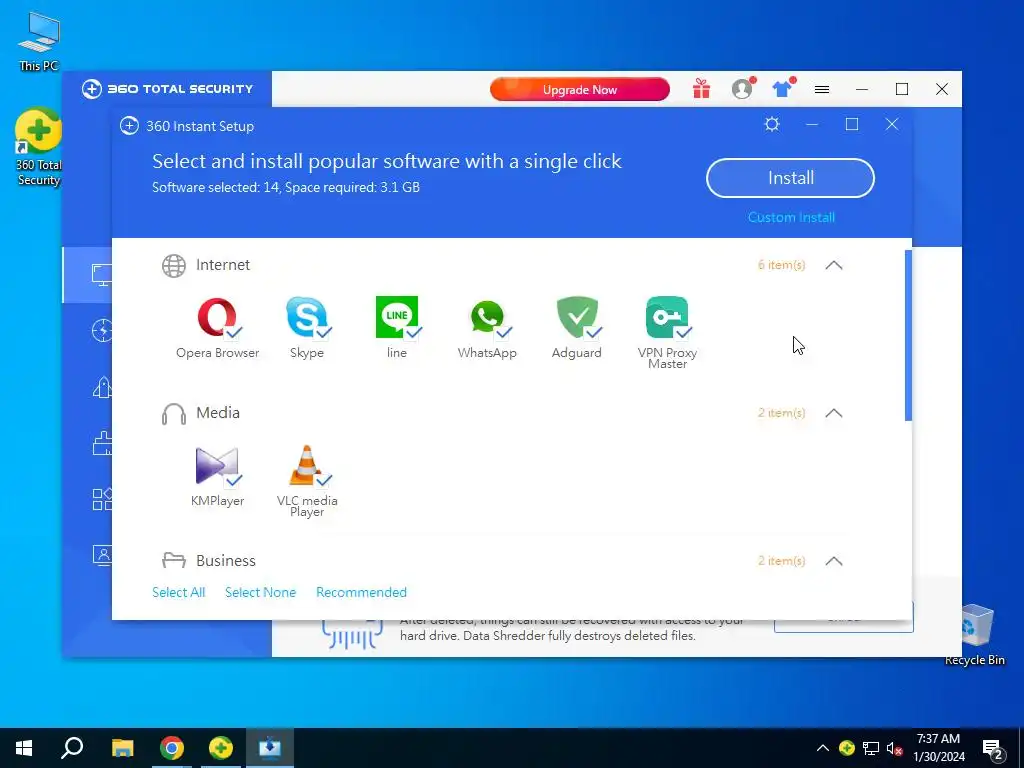Open the action center notification icon
Viewport: 1024px width, 768px height.
coord(993,748)
